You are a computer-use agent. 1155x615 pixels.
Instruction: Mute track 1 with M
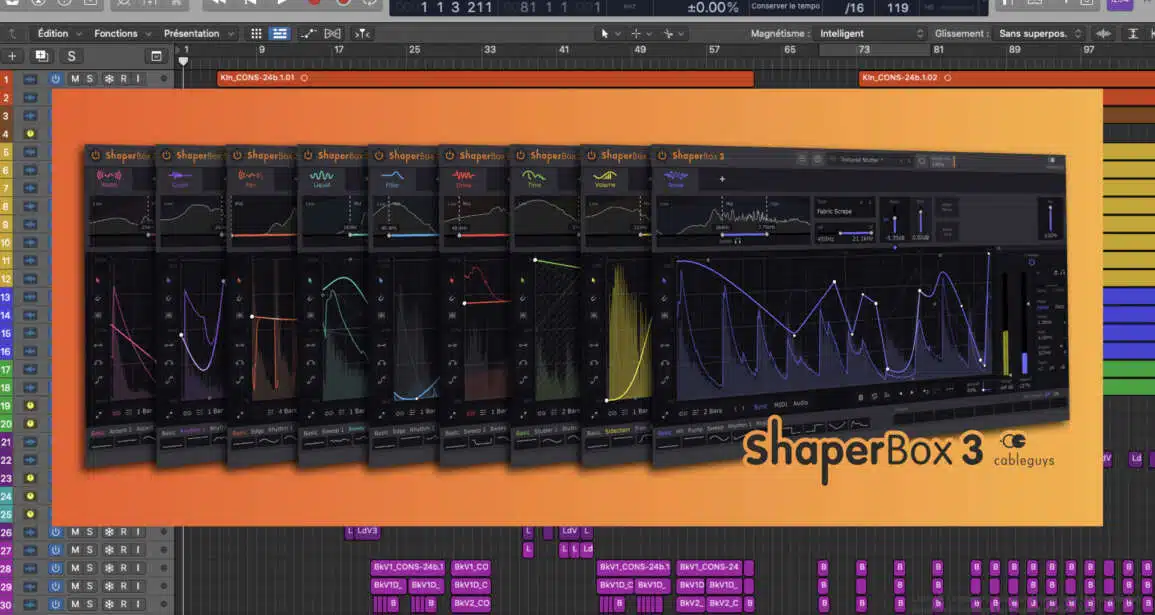74,79
